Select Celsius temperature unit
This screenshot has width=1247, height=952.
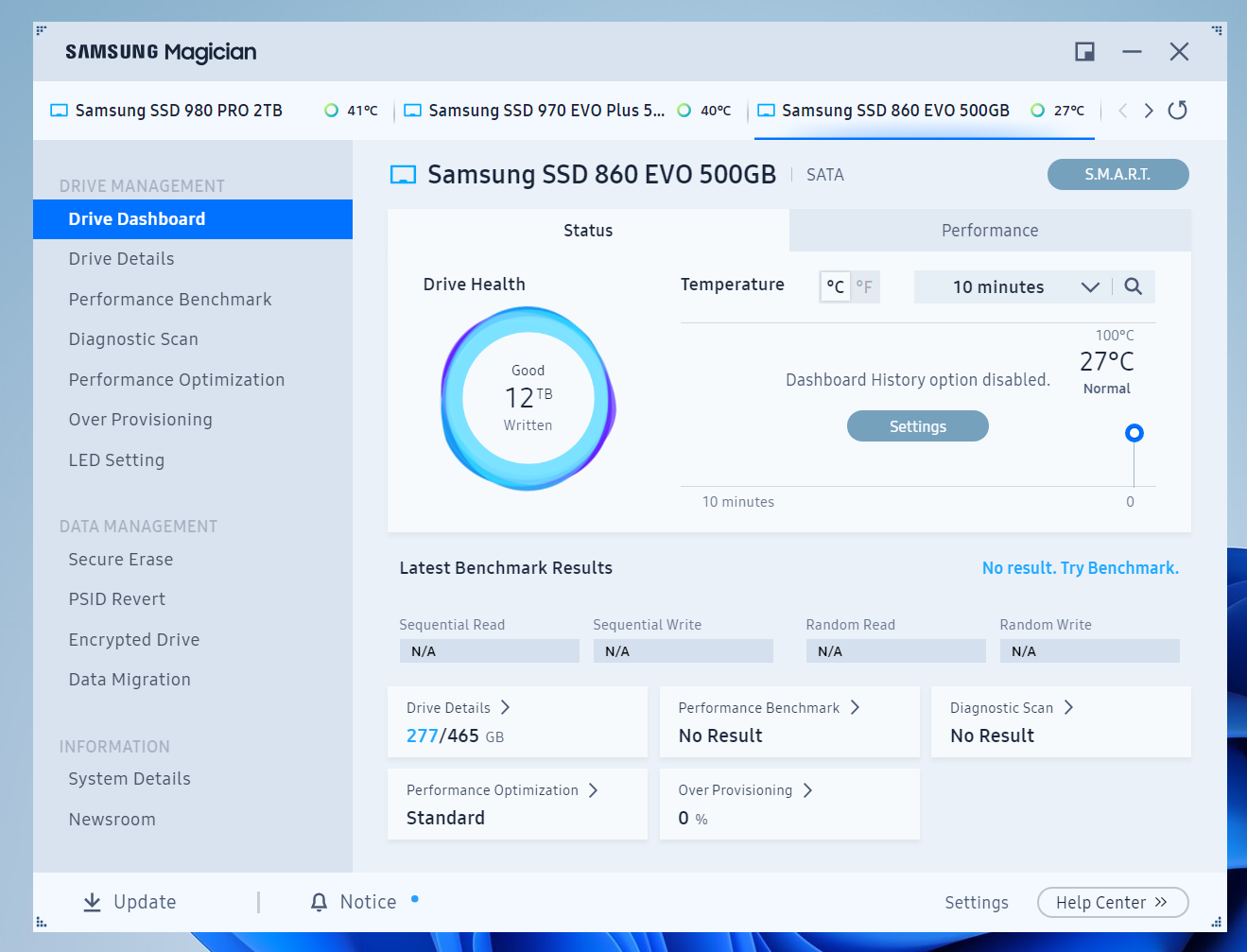(835, 286)
